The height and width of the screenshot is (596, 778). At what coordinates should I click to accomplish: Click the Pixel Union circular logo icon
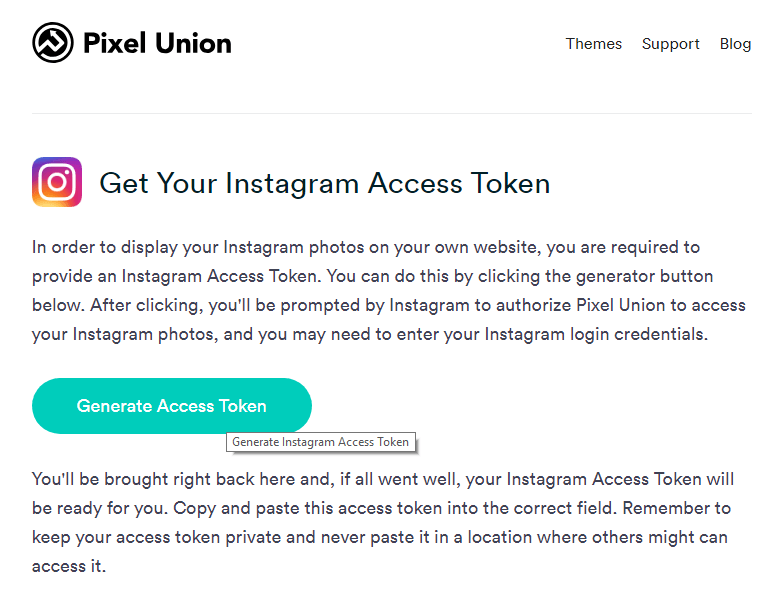click(x=53, y=43)
